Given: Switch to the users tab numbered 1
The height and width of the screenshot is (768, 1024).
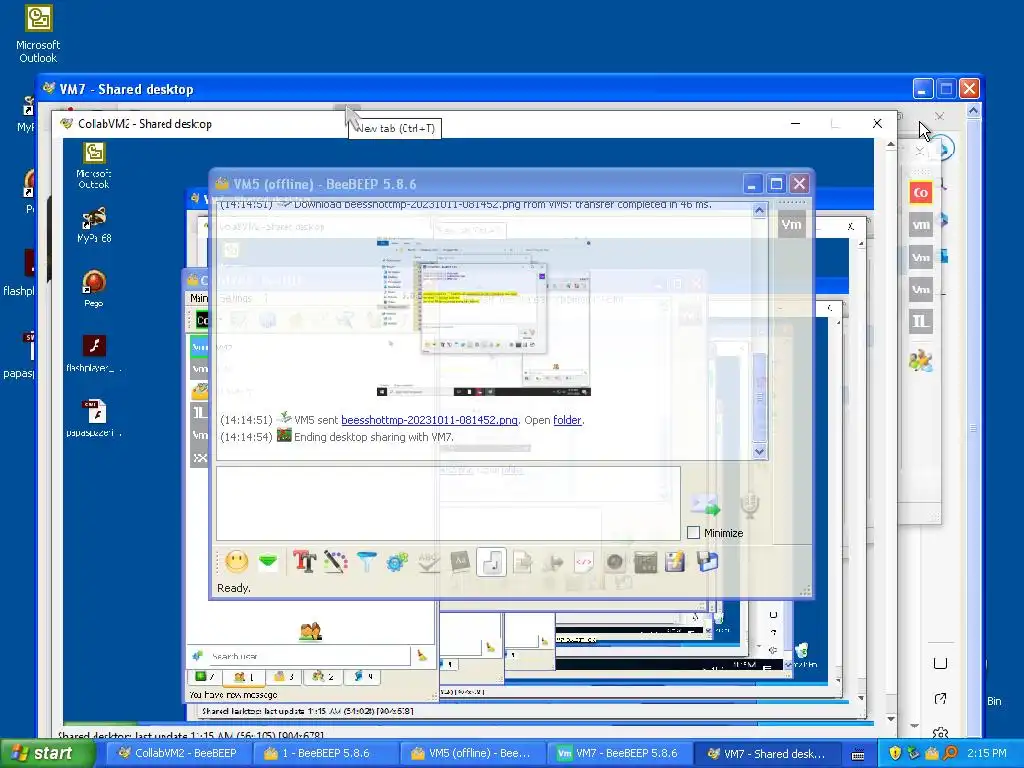Looking at the screenshot, I should click(243, 677).
